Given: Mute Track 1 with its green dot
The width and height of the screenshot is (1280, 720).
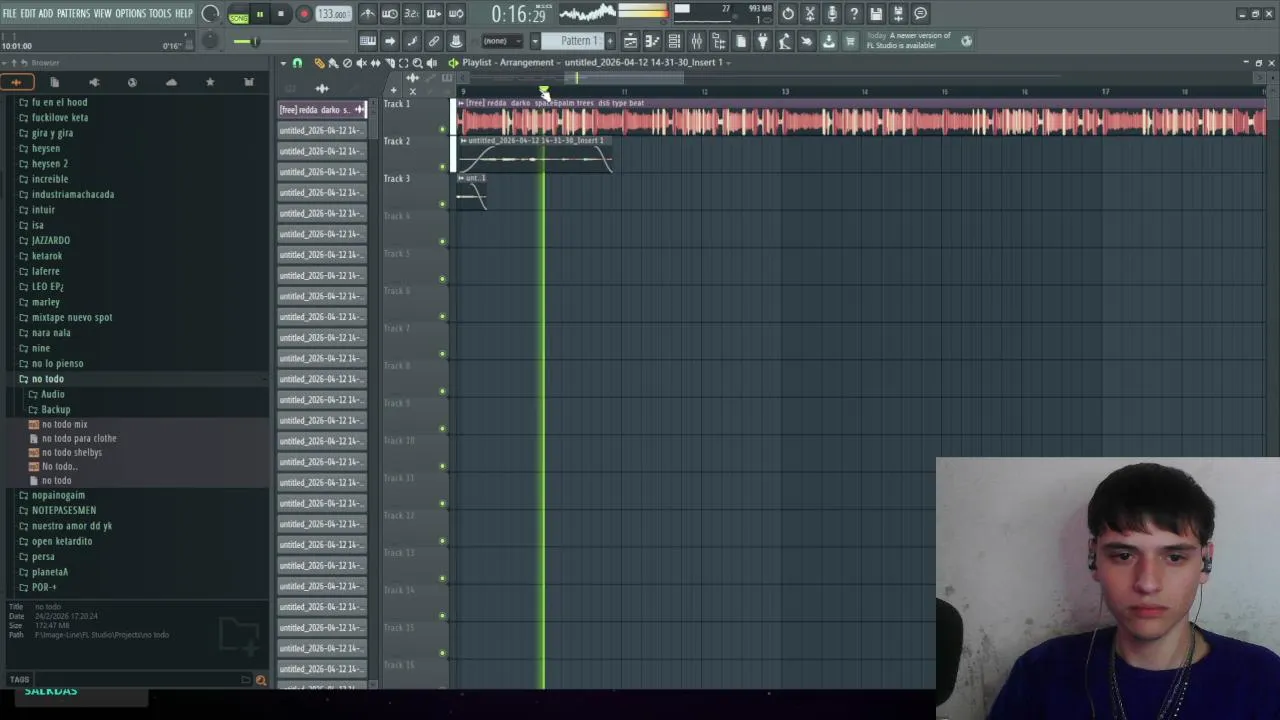Looking at the screenshot, I should click(442, 129).
